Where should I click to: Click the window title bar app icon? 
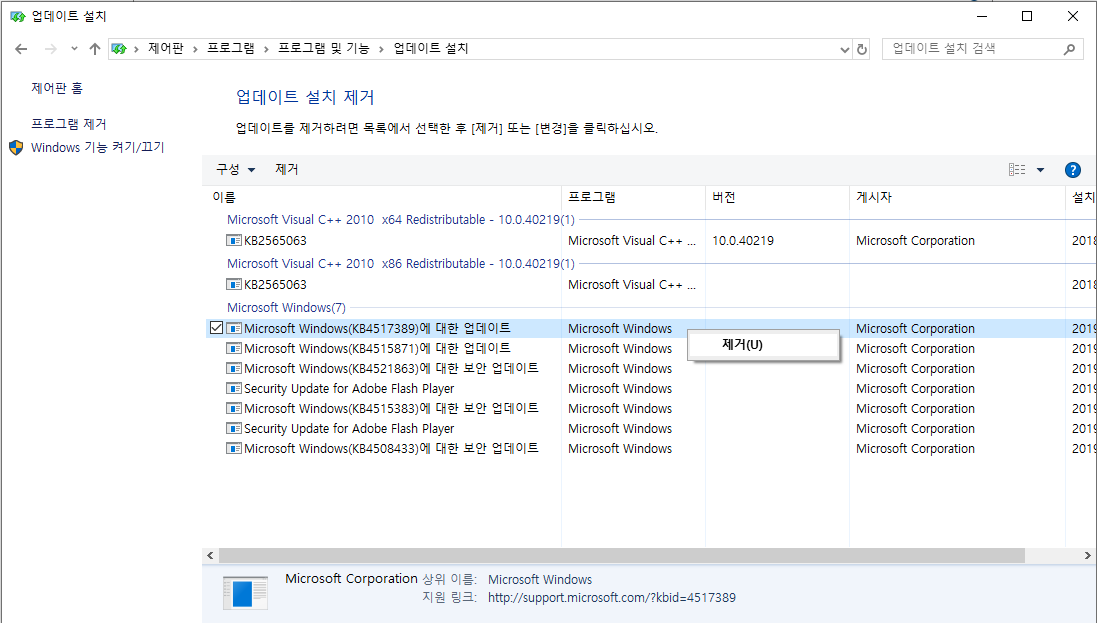17,16
